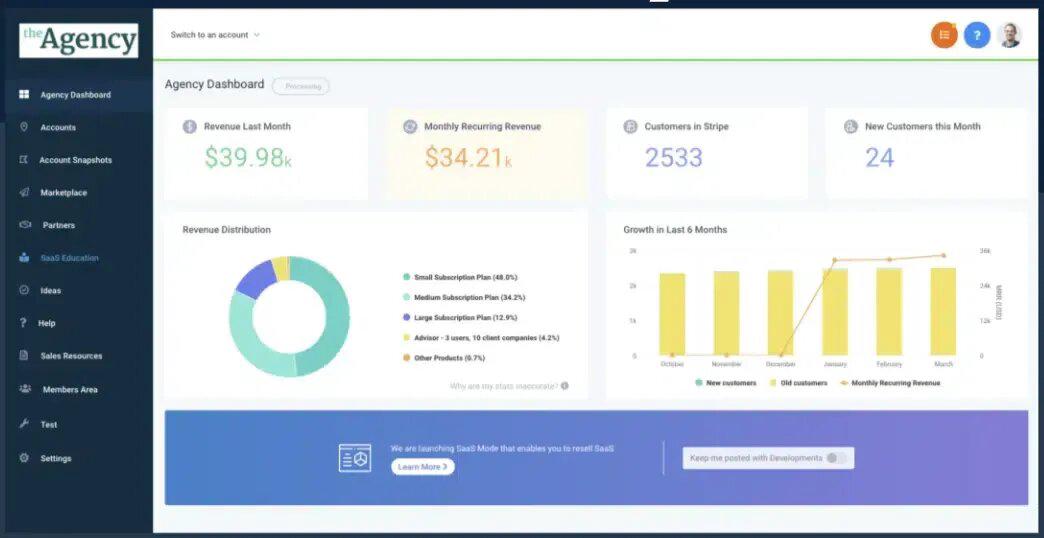Click Small Subscription Plan legend color dot
Screen dimensions: 1044x538
(406, 277)
